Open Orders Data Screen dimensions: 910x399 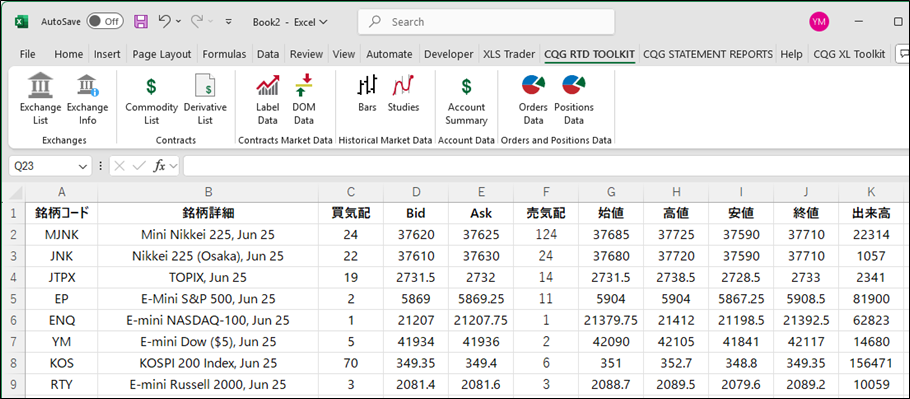coord(533,99)
